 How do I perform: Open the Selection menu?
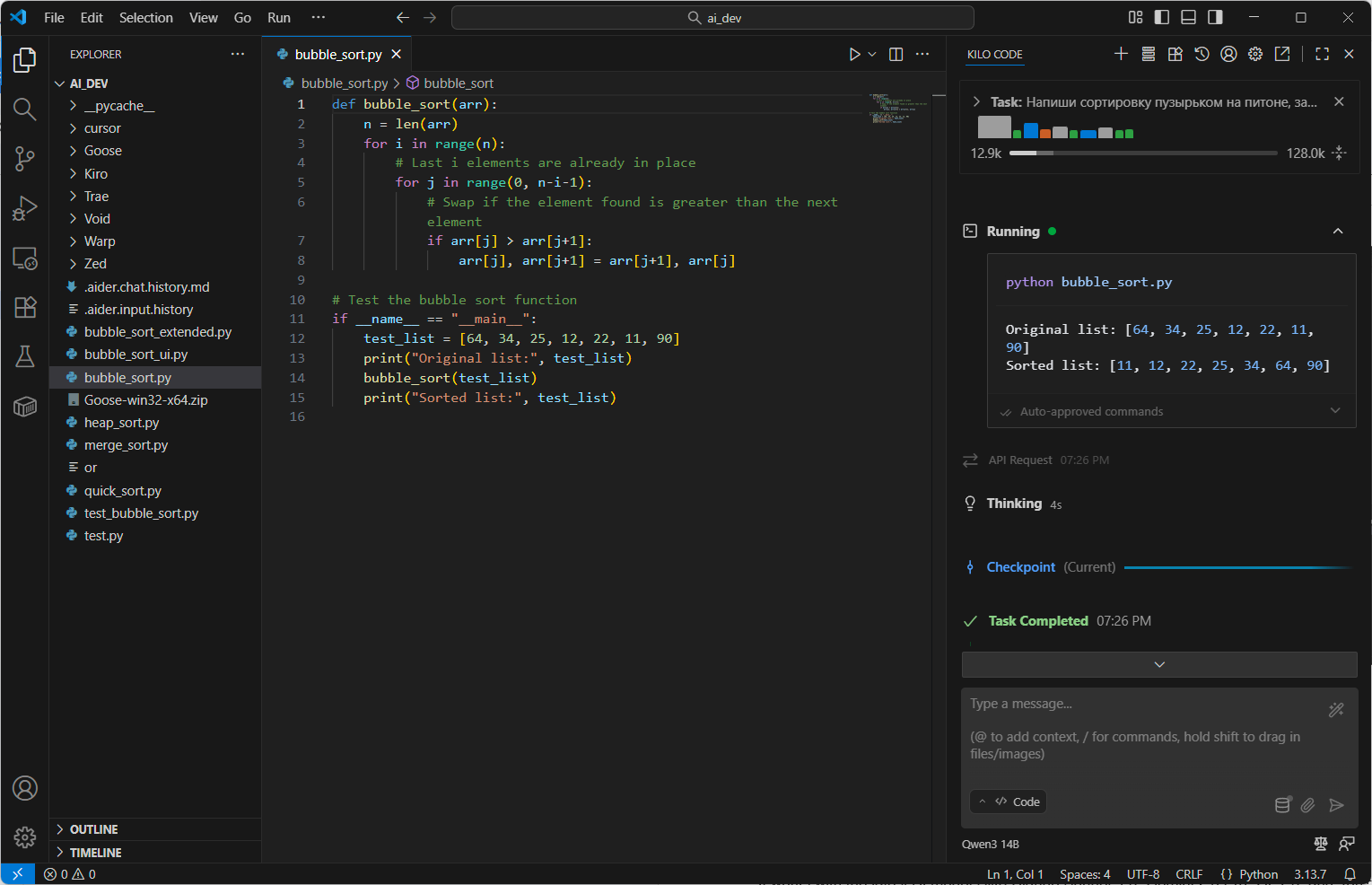tap(145, 17)
